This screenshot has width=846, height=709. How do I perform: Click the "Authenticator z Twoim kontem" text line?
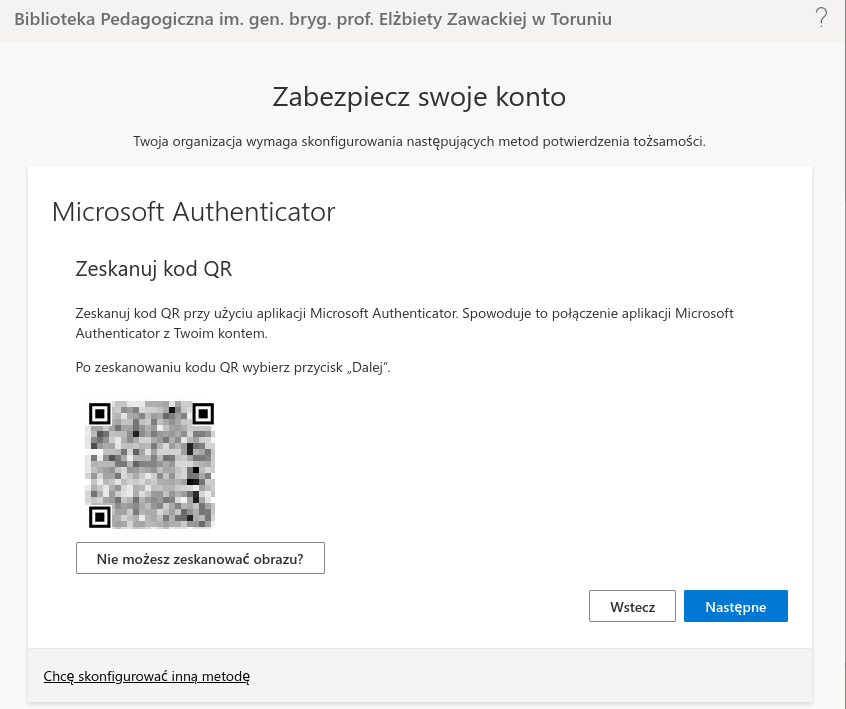tap(171, 333)
